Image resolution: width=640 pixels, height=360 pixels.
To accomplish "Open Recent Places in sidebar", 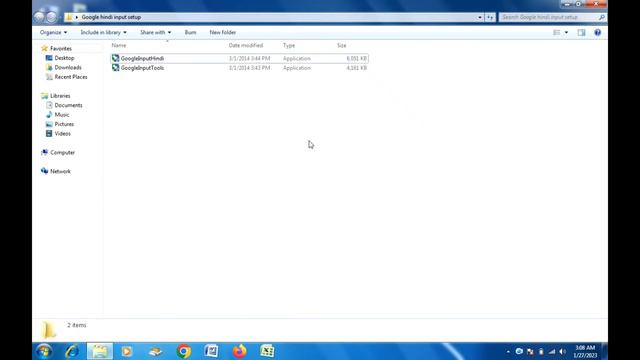I will tap(71, 77).
